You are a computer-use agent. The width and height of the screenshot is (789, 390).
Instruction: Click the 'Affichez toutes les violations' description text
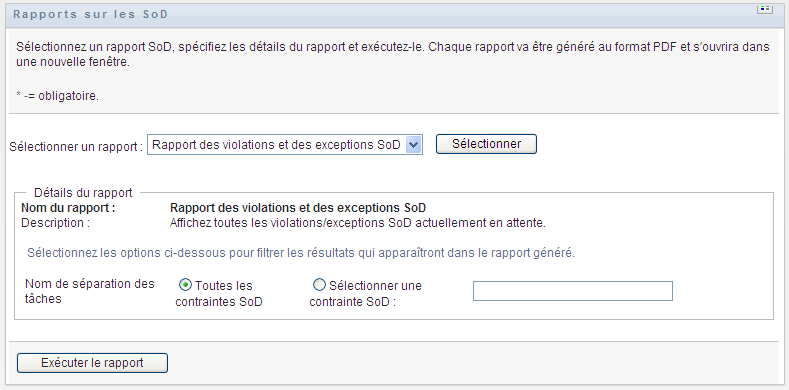358,223
